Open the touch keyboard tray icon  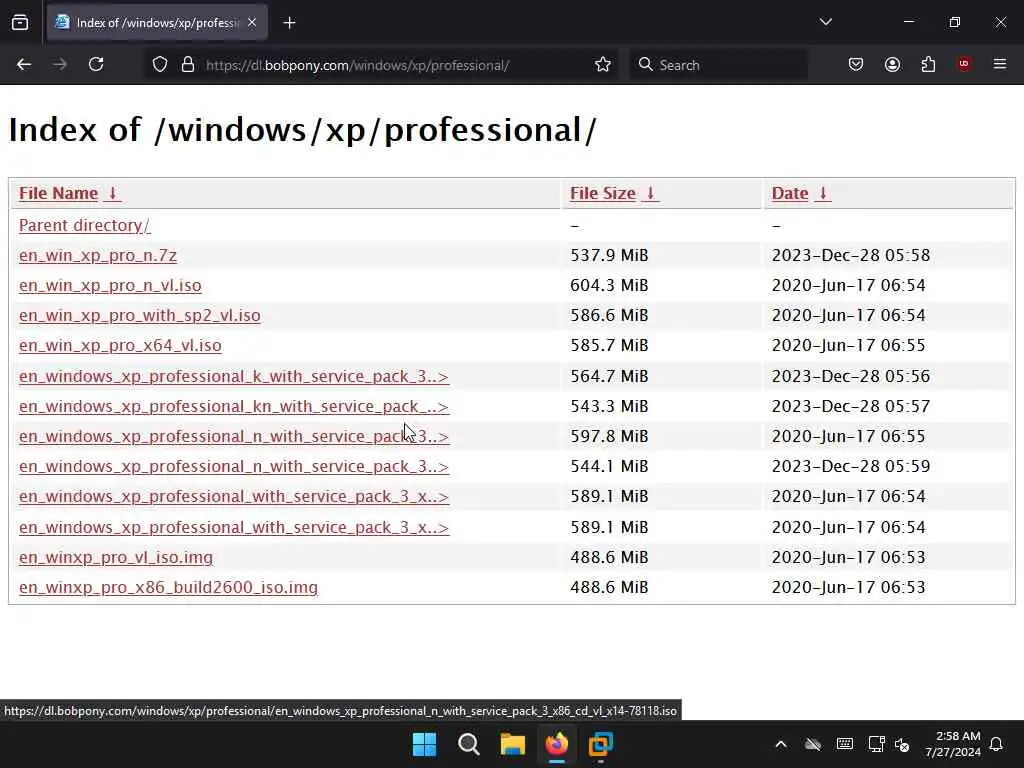(844, 744)
